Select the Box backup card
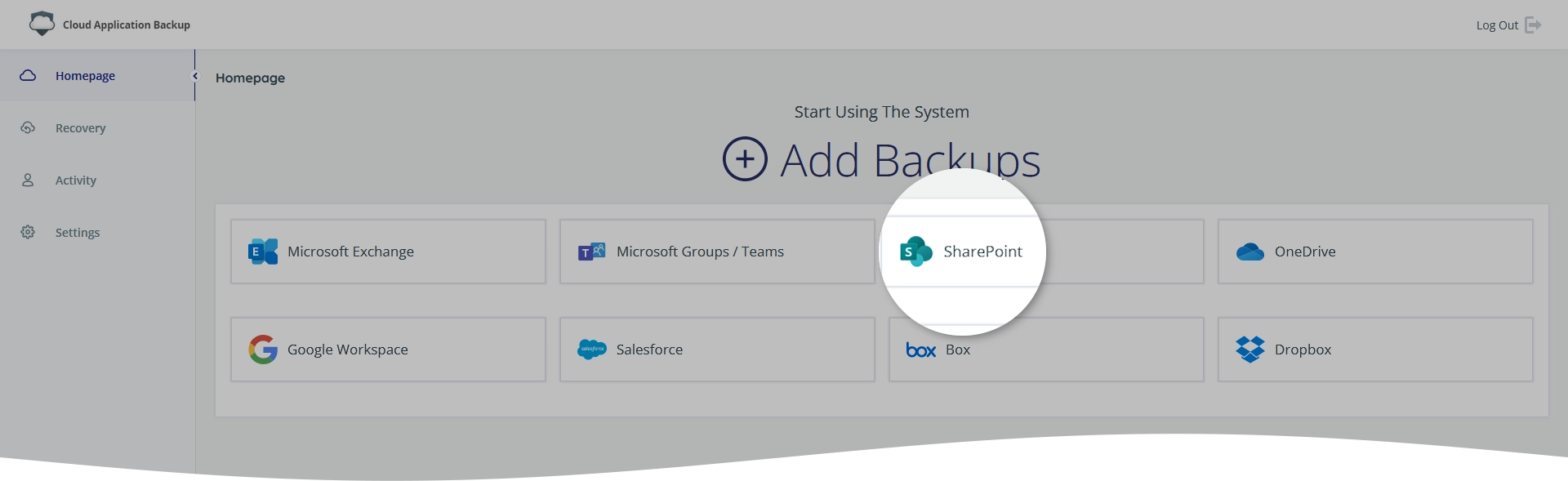Viewport: 1568px width, 481px height. click(x=1046, y=350)
